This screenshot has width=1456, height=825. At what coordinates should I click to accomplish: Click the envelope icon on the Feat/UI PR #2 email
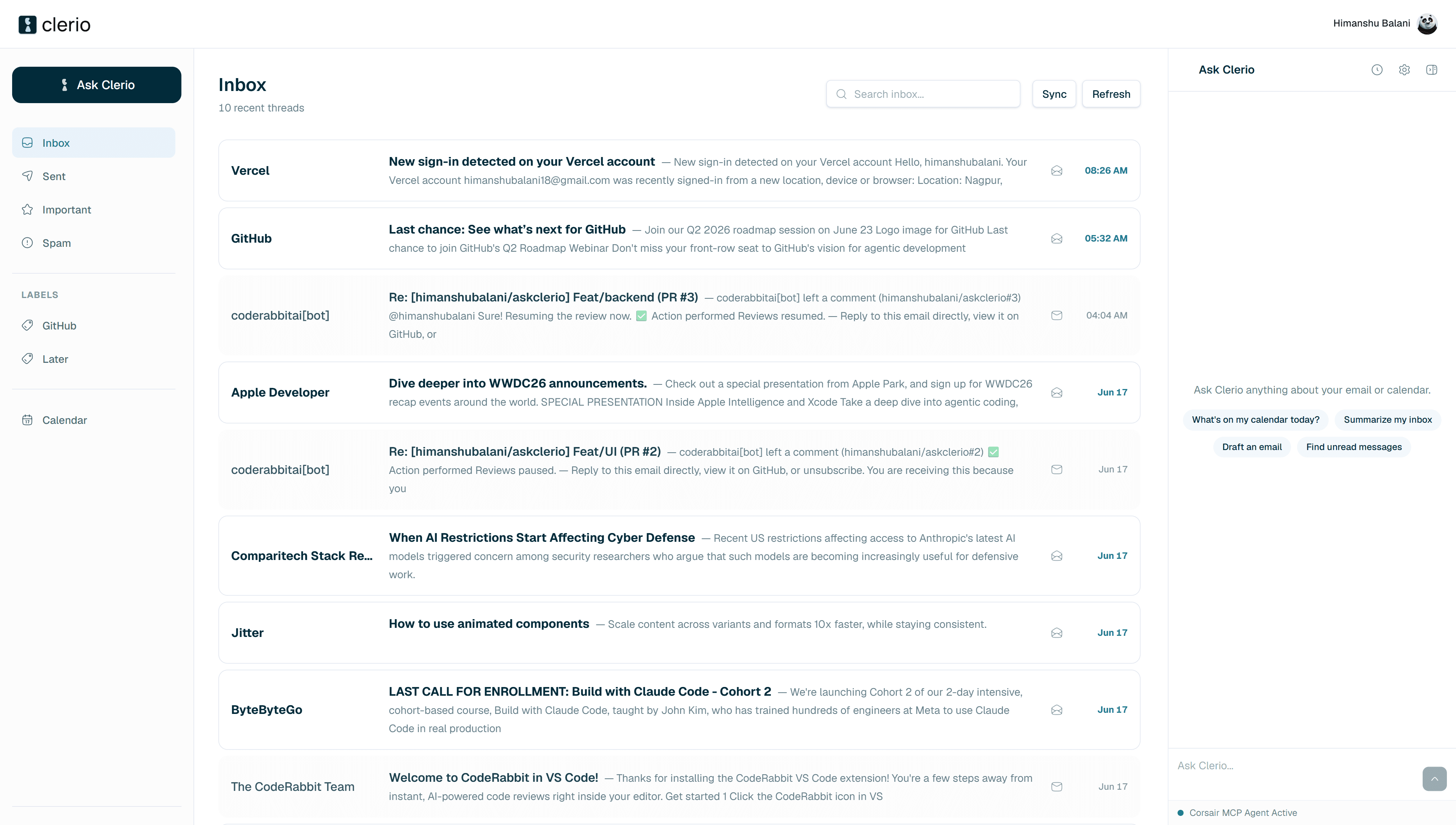[x=1057, y=469]
